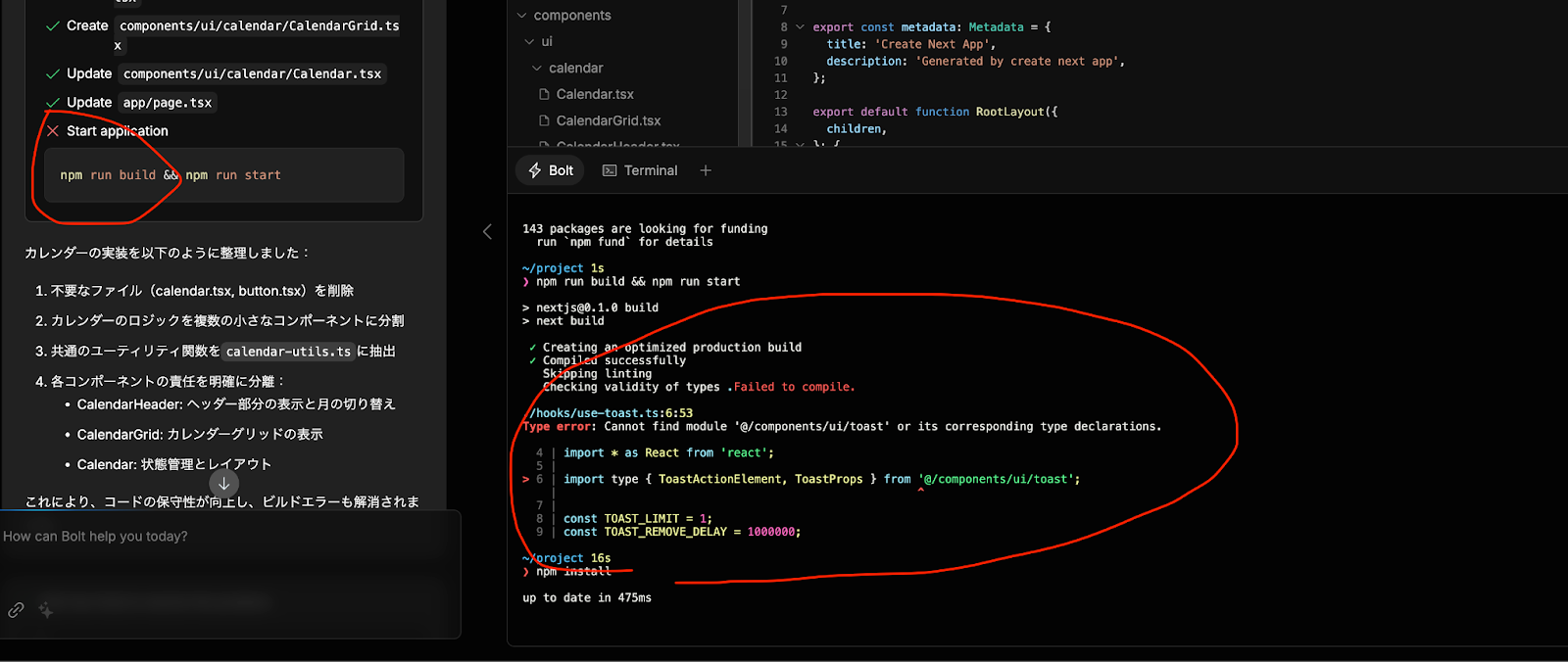
Task: Switch to the Bolt tab
Action: click(x=551, y=170)
